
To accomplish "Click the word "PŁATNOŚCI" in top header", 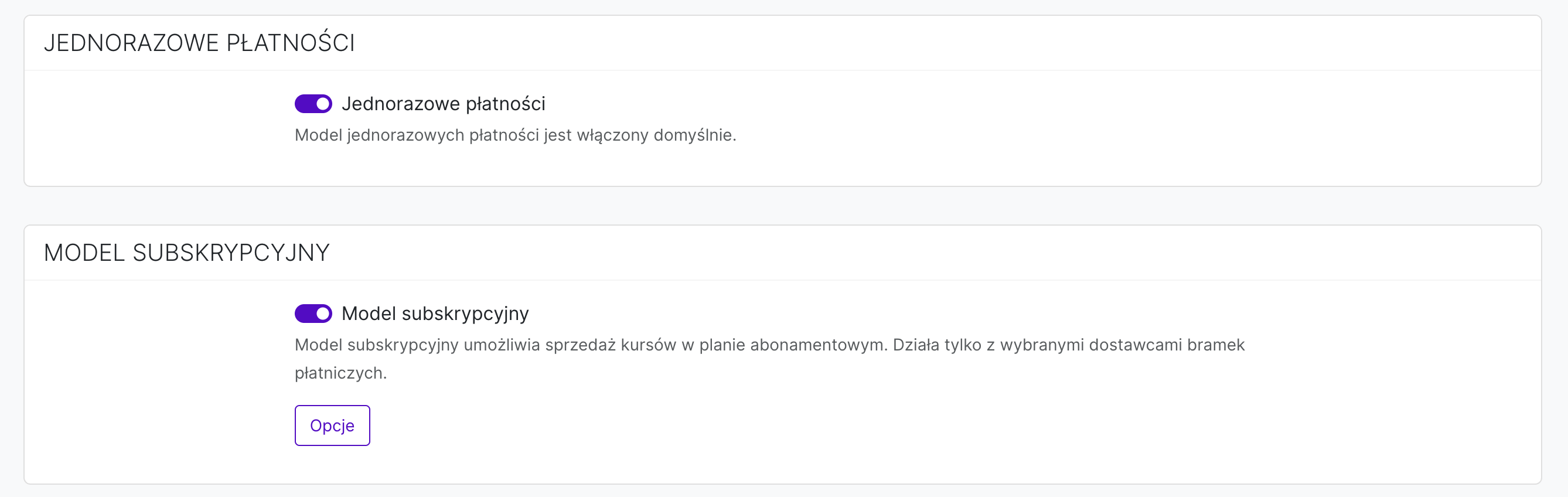I will pos(291,43).
